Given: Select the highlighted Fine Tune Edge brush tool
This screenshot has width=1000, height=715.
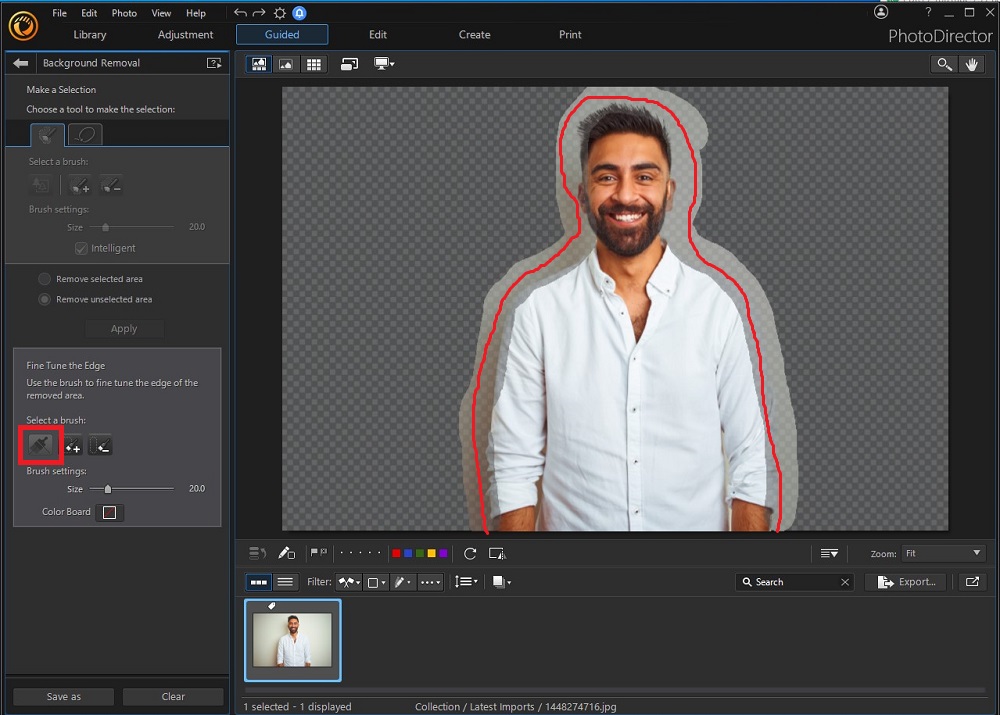Looking at the screenshot, I should [40, 445].
